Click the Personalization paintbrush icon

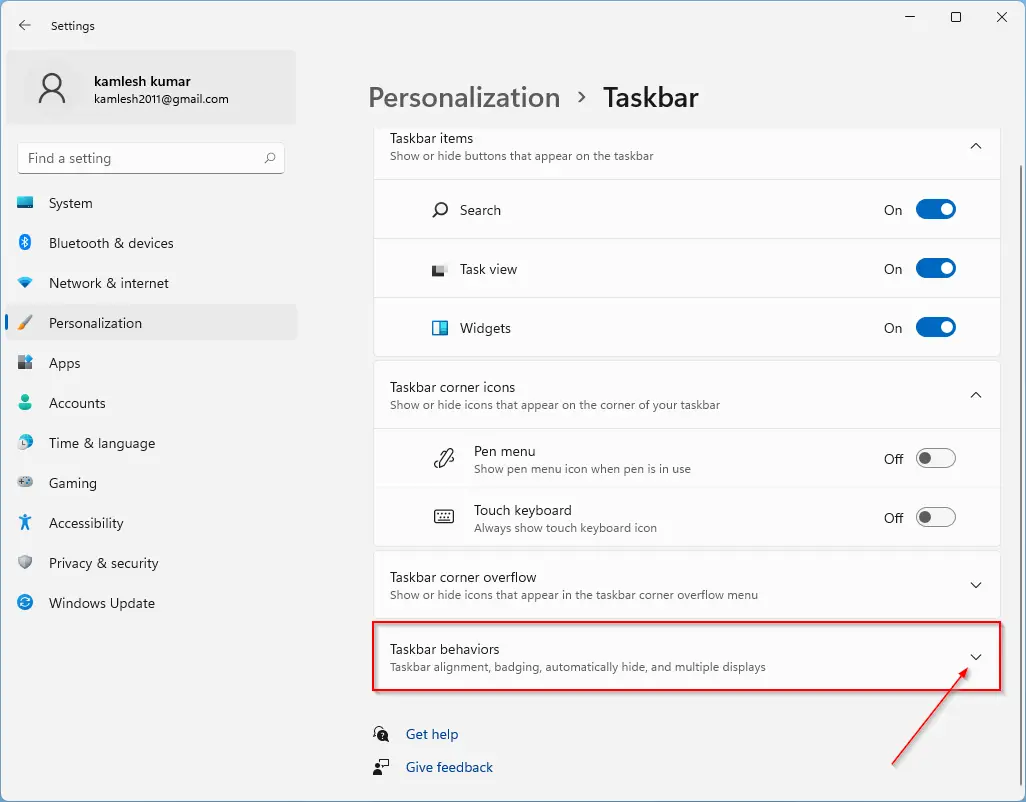coord(25,323)
